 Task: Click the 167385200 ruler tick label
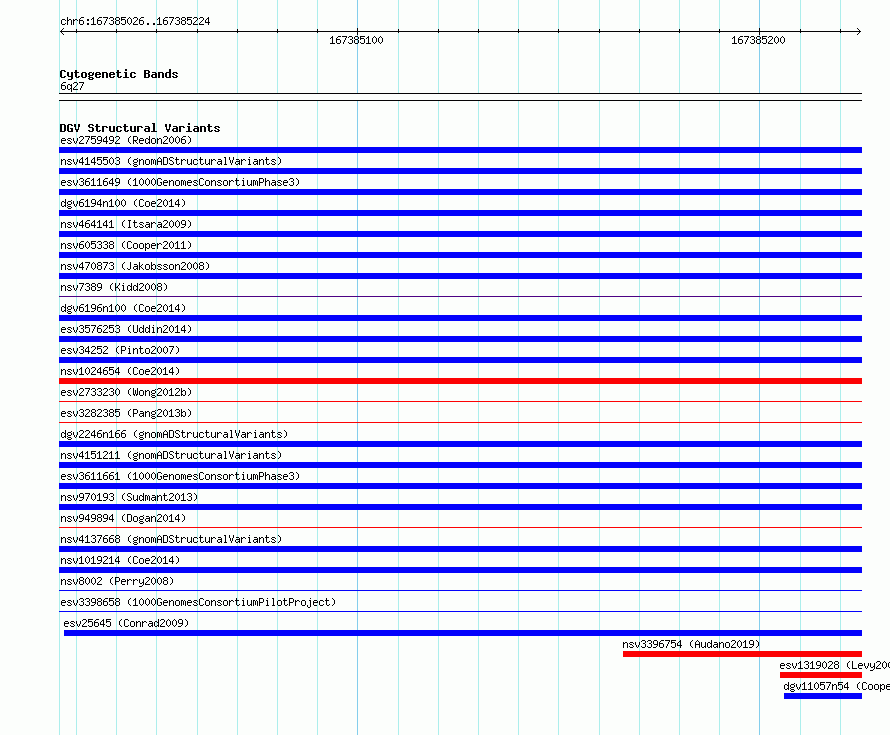[758, 40]
